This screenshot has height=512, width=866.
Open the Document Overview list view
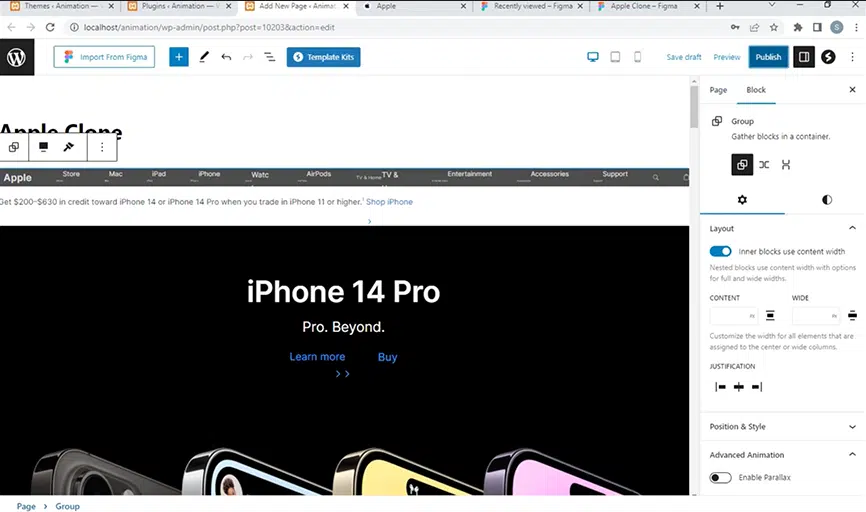pos(270,57)
